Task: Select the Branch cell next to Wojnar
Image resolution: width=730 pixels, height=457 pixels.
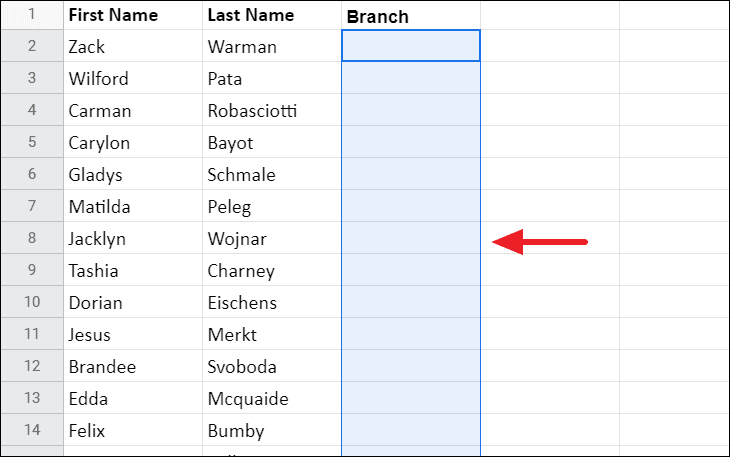Action: click(411, 238)
